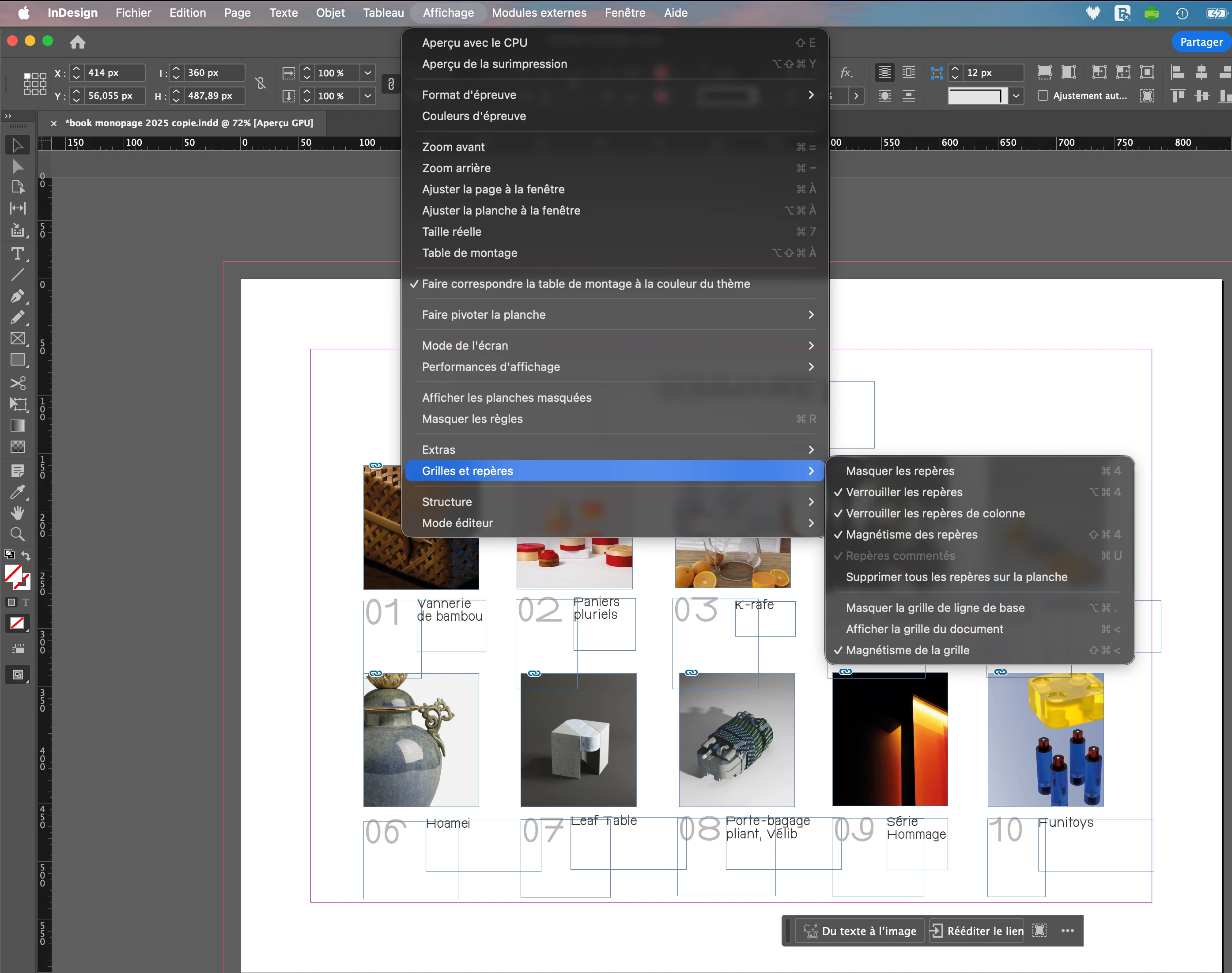Toggle Verrouiller les repères option
The width and height of the screenshot is (1232, 973).
click(904, 492)
